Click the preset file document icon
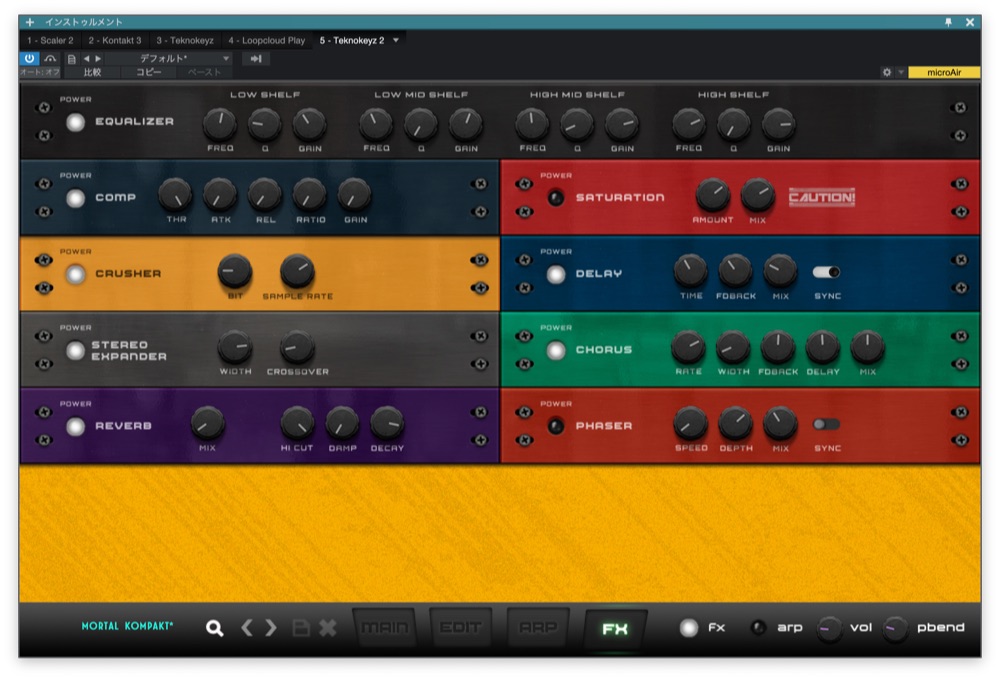This screenshot has width=1000, height=679. coord(71,59)
